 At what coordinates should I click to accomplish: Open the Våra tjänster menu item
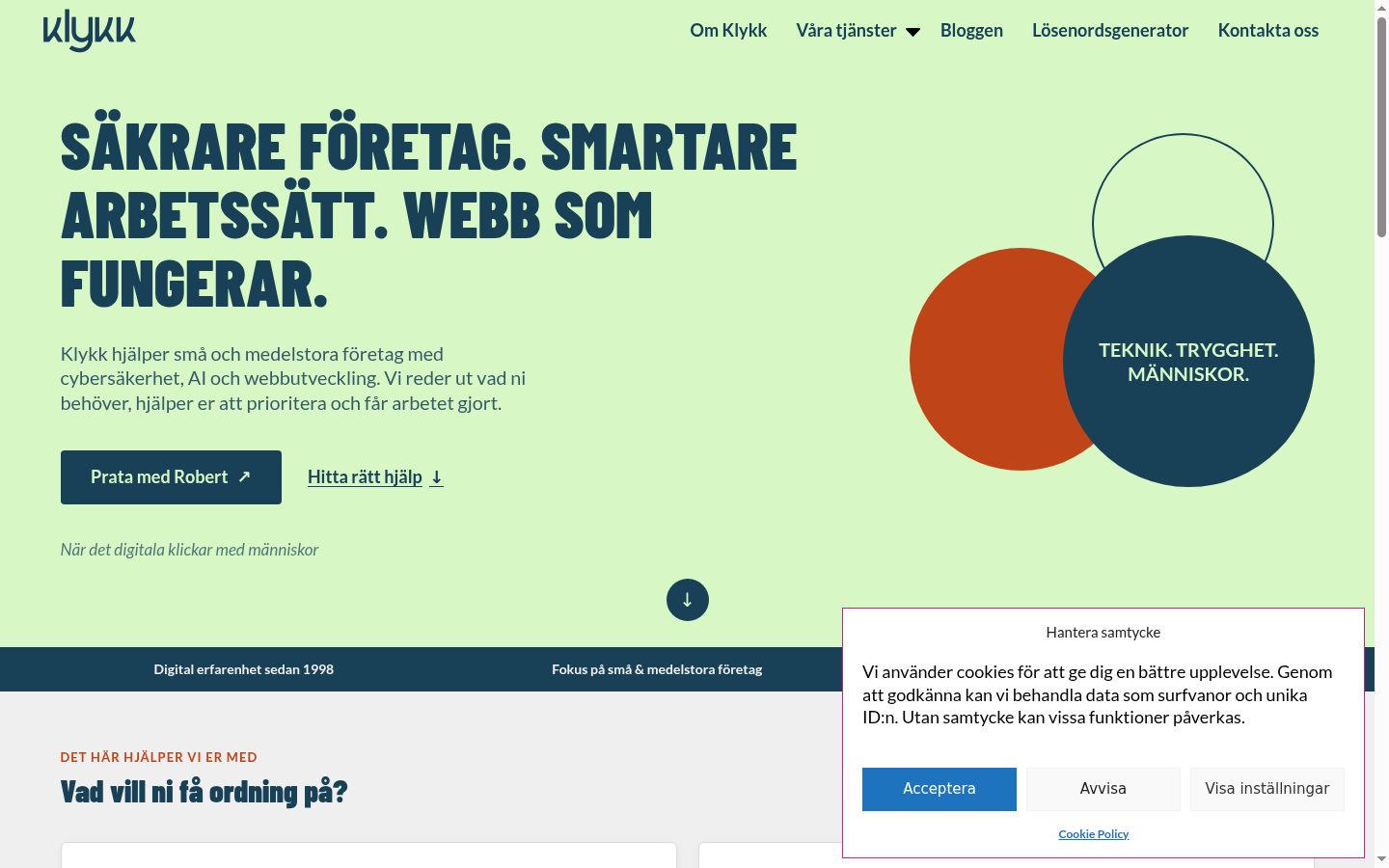[x=846, y=30]
